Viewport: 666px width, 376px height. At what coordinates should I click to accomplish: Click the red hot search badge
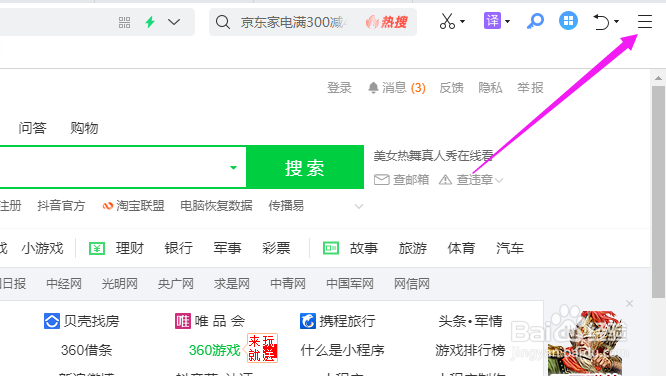pyautogui.click(x=387, y=22)
